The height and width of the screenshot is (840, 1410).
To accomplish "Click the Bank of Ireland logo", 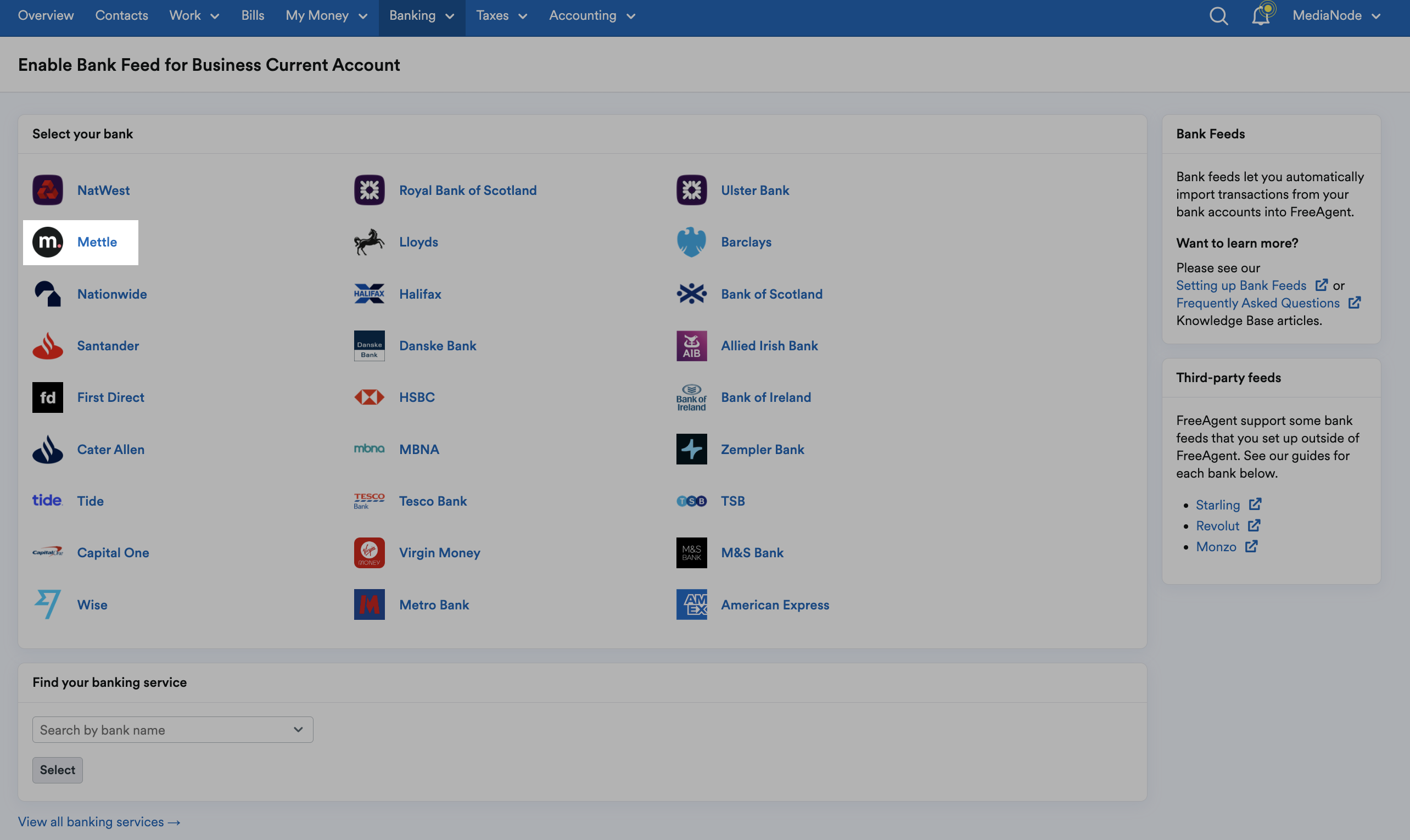I will 691,397.
